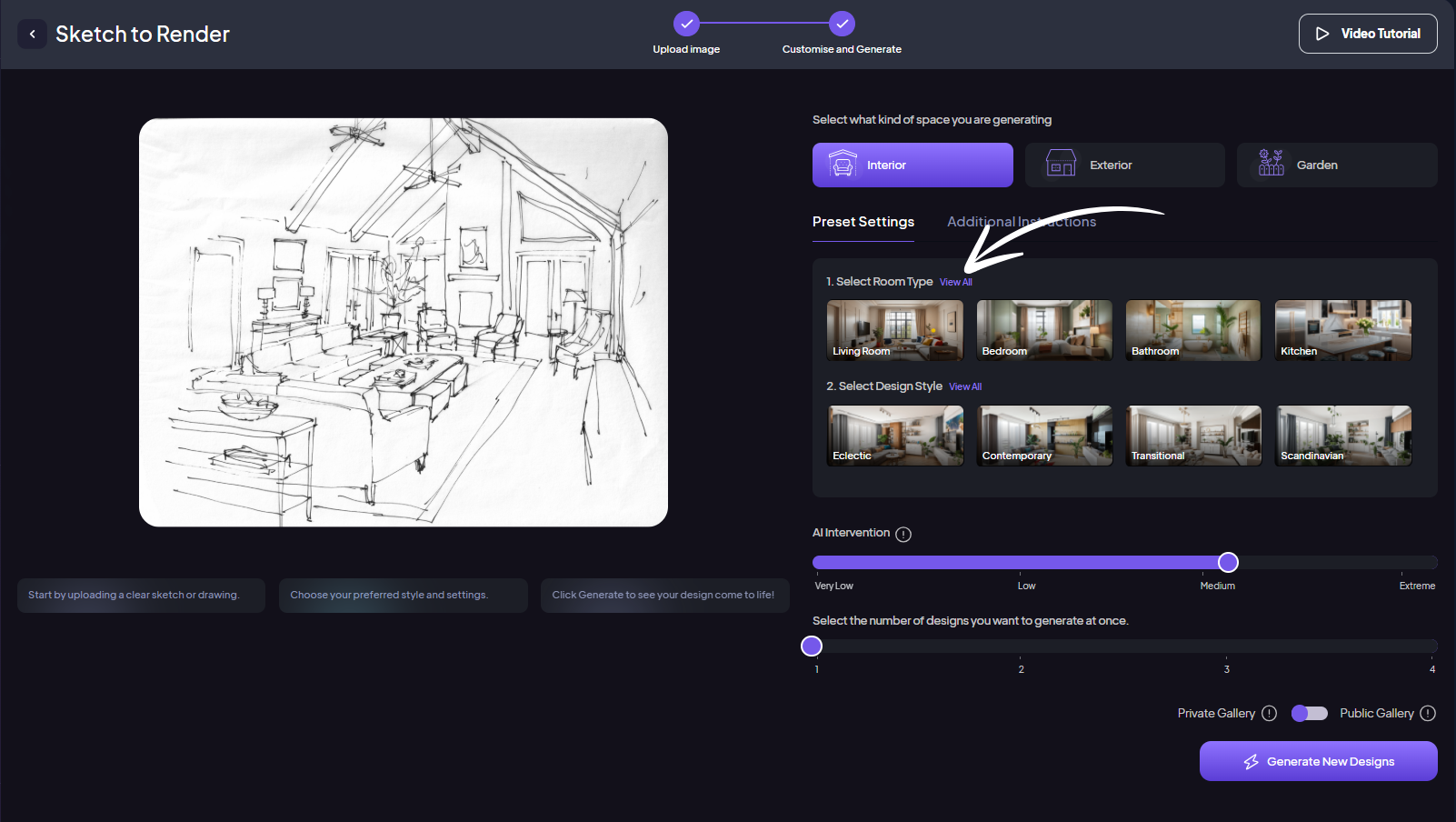Set AI Intervention slider to Low

coord(1021,563)
